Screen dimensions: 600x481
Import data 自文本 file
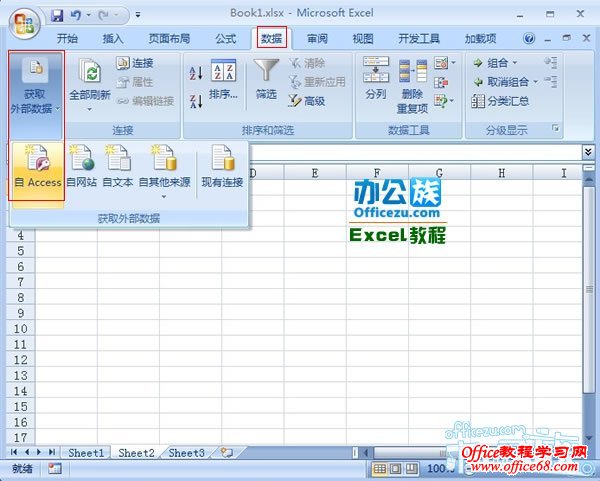tap(118, 167)
